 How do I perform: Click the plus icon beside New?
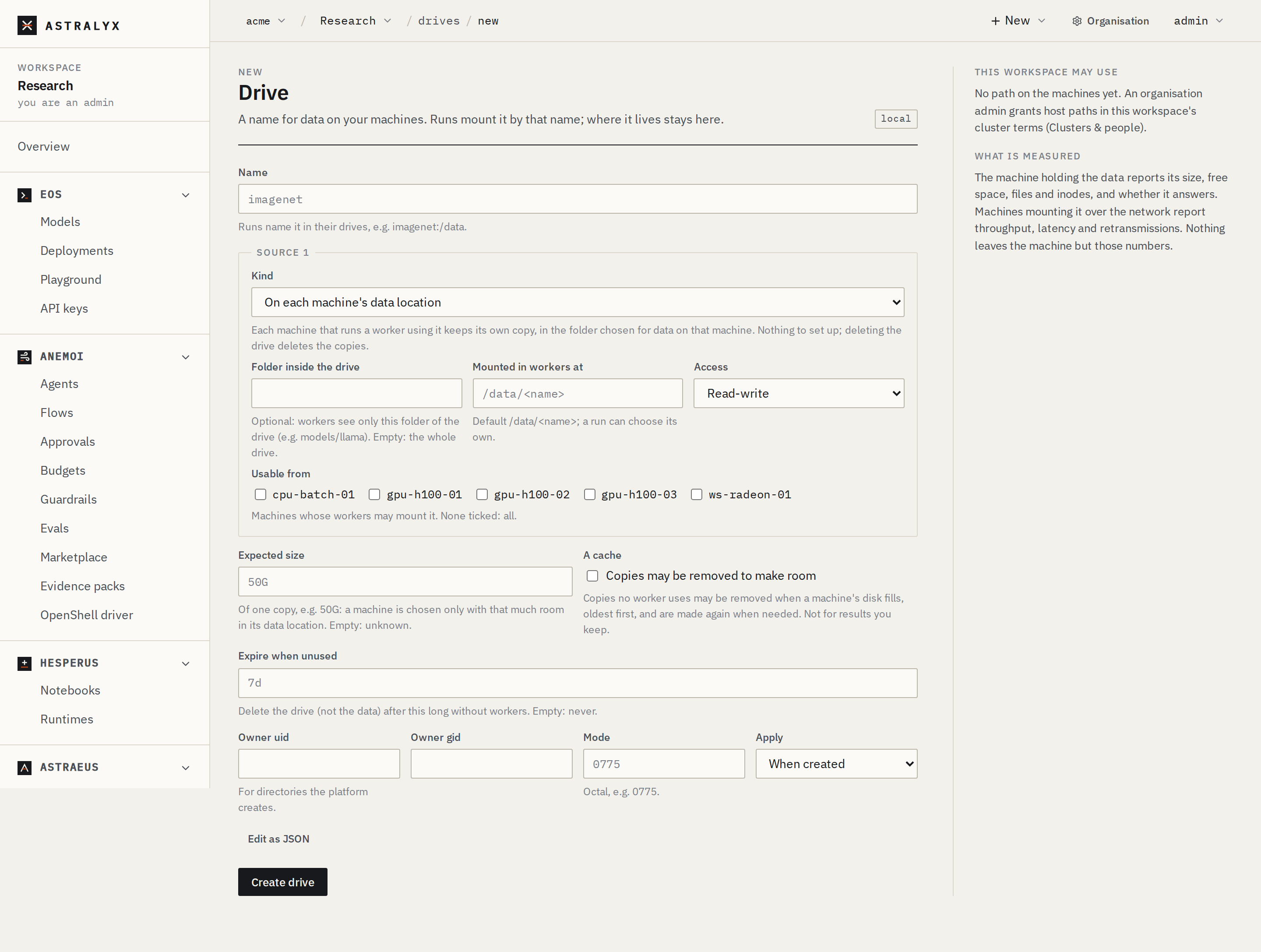pos(995,21)
